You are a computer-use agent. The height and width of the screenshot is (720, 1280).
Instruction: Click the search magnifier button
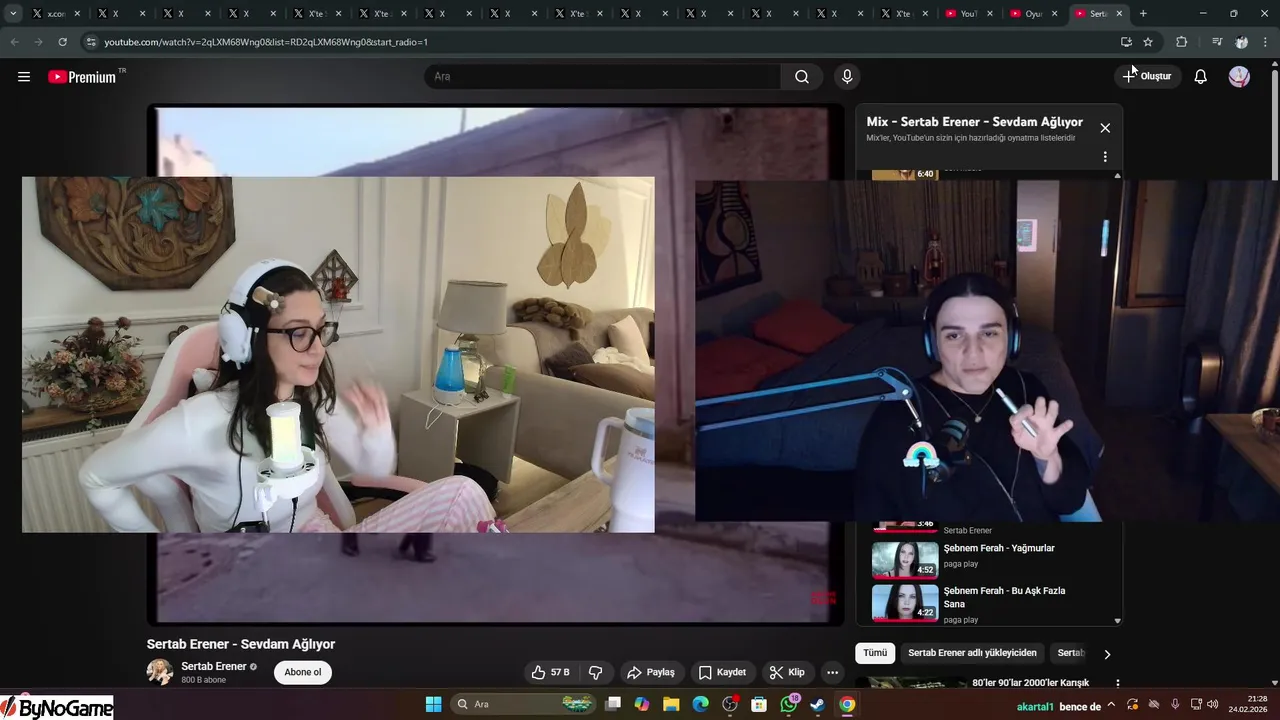pyautogui.click(x=801, y=76)
